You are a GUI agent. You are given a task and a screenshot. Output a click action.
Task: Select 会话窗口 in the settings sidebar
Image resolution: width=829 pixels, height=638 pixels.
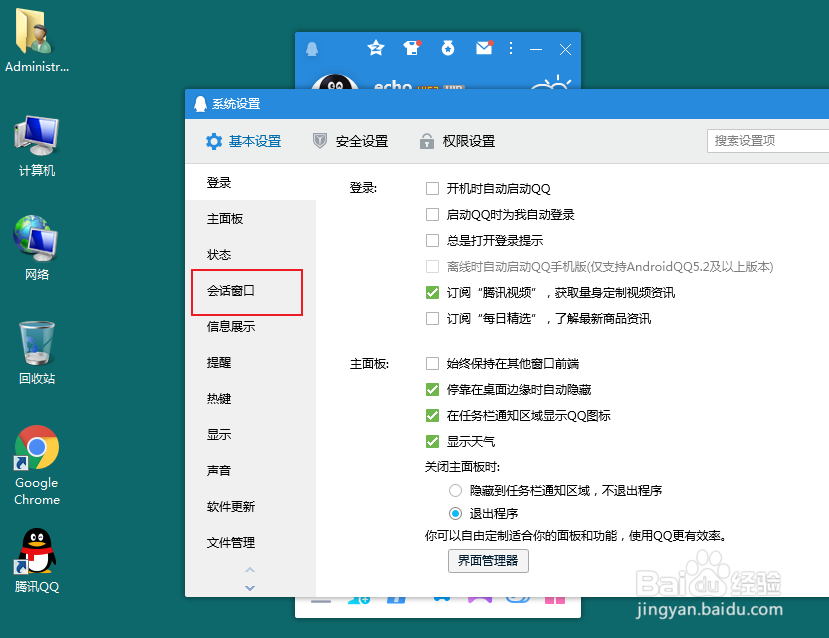click(x=251, y=291)
